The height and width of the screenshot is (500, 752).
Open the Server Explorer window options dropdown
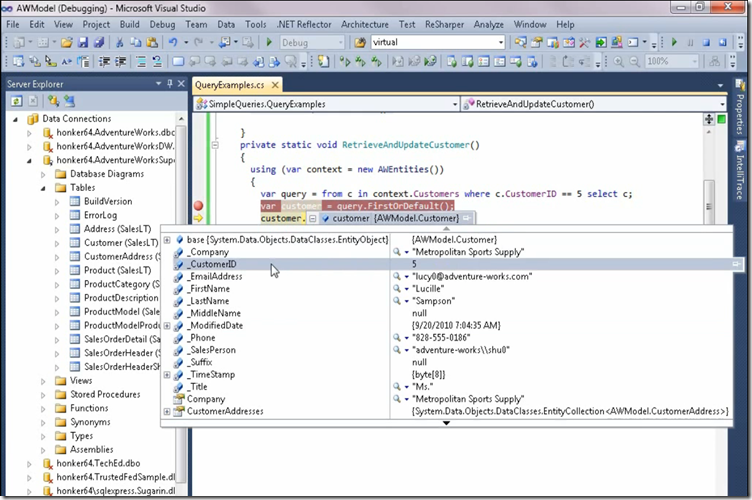[x=158, y=83]
